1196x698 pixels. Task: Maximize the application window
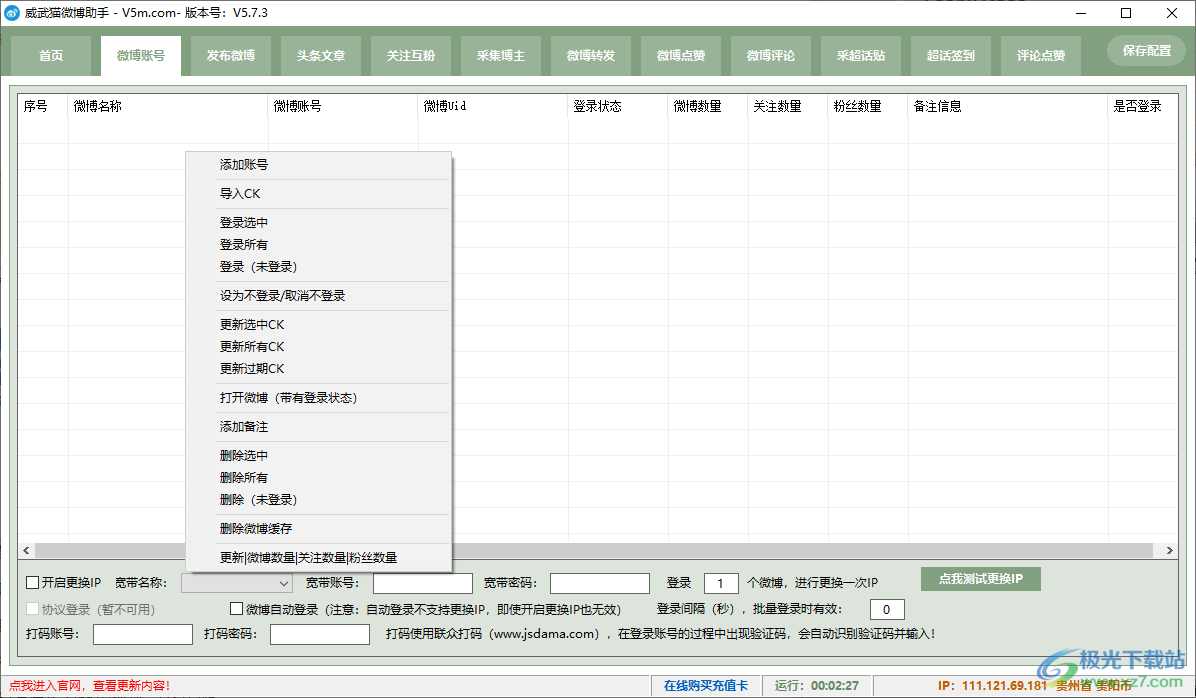click(1126, 13)
